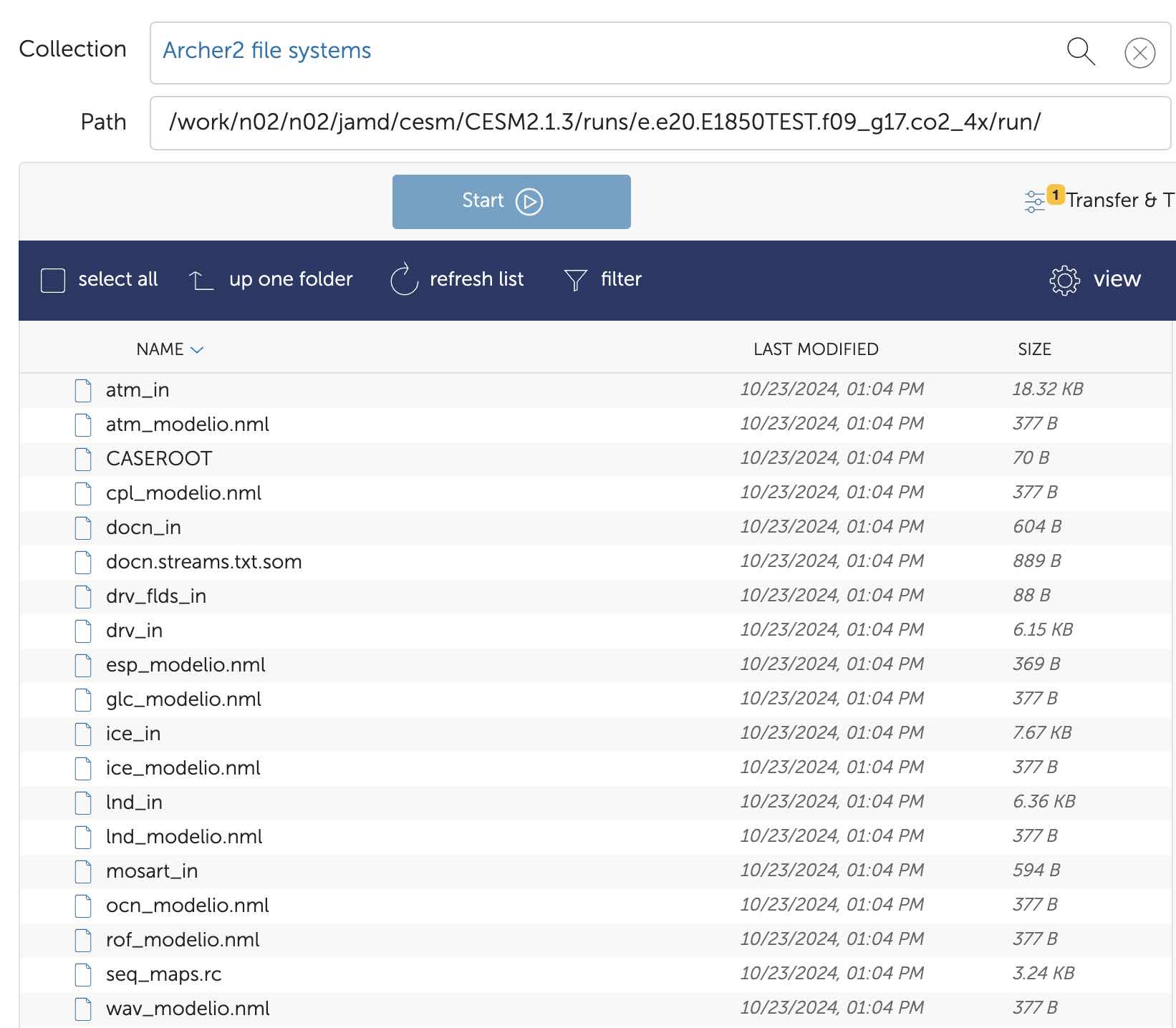Click the file icon next to atm_in
The height and width of the screenshot is (1028, 1176).
coord(84,390)
